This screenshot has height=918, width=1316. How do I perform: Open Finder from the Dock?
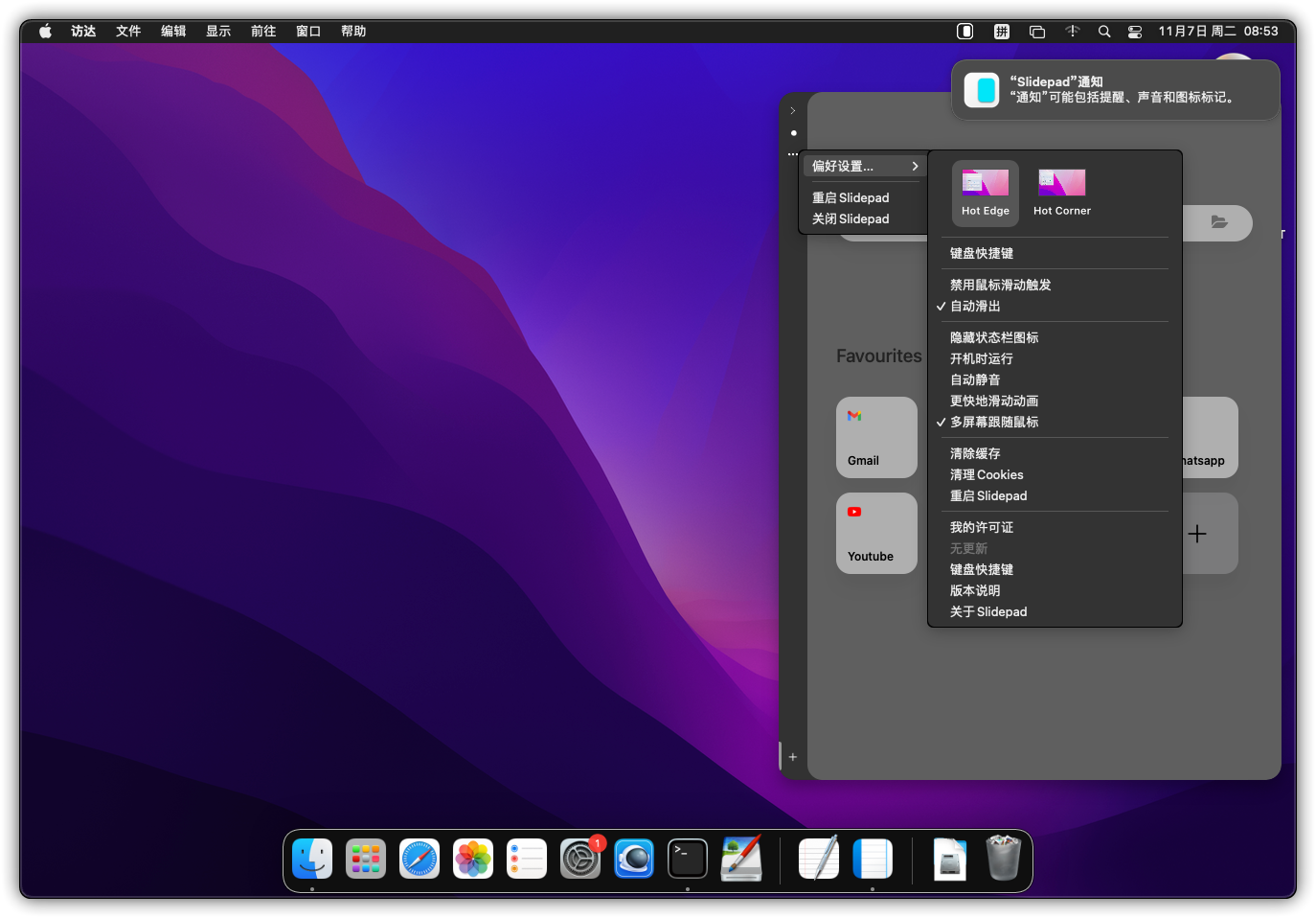tap(312, 859)
